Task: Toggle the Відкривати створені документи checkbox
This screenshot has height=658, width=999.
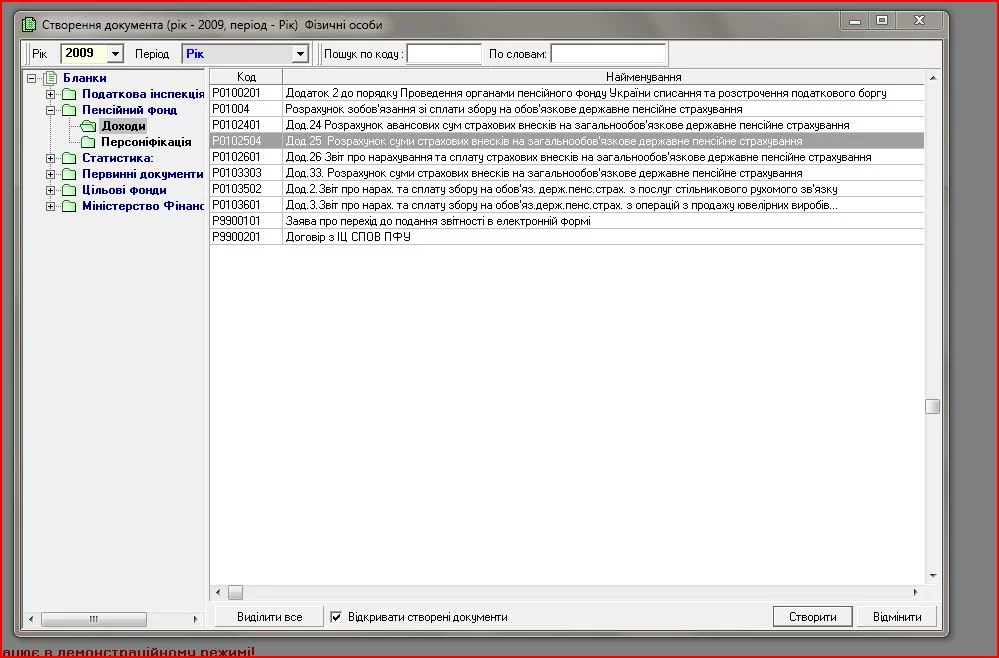Action: pyautogui.click(x=337, y=617)
